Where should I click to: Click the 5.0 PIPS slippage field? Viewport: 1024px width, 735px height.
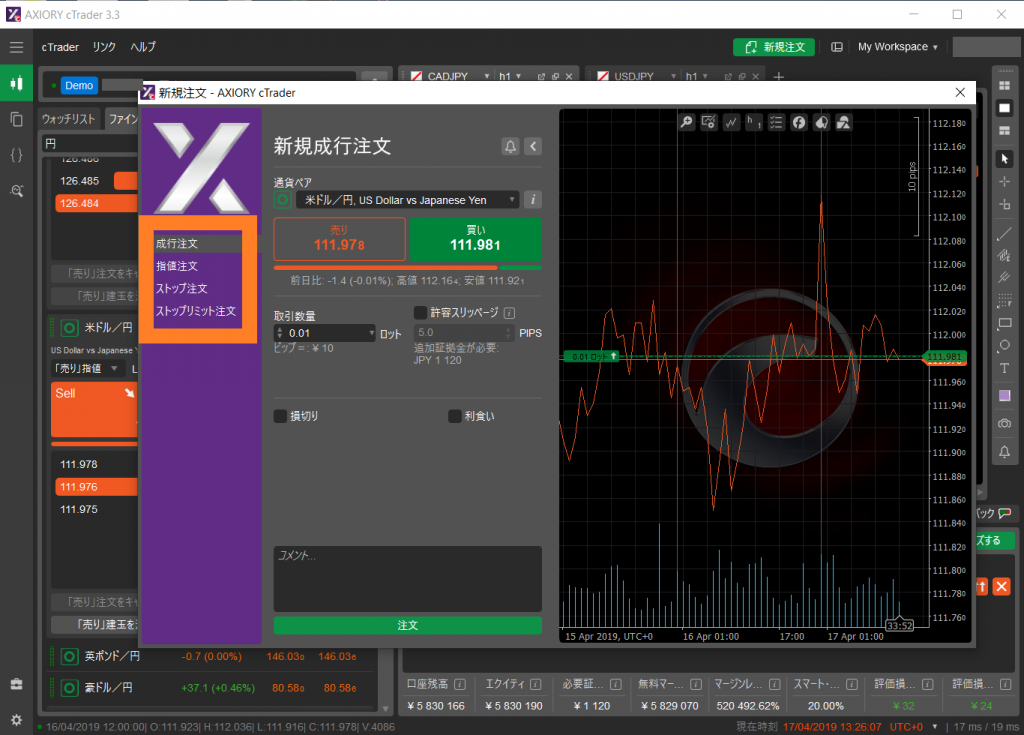[x=464, y=333]
